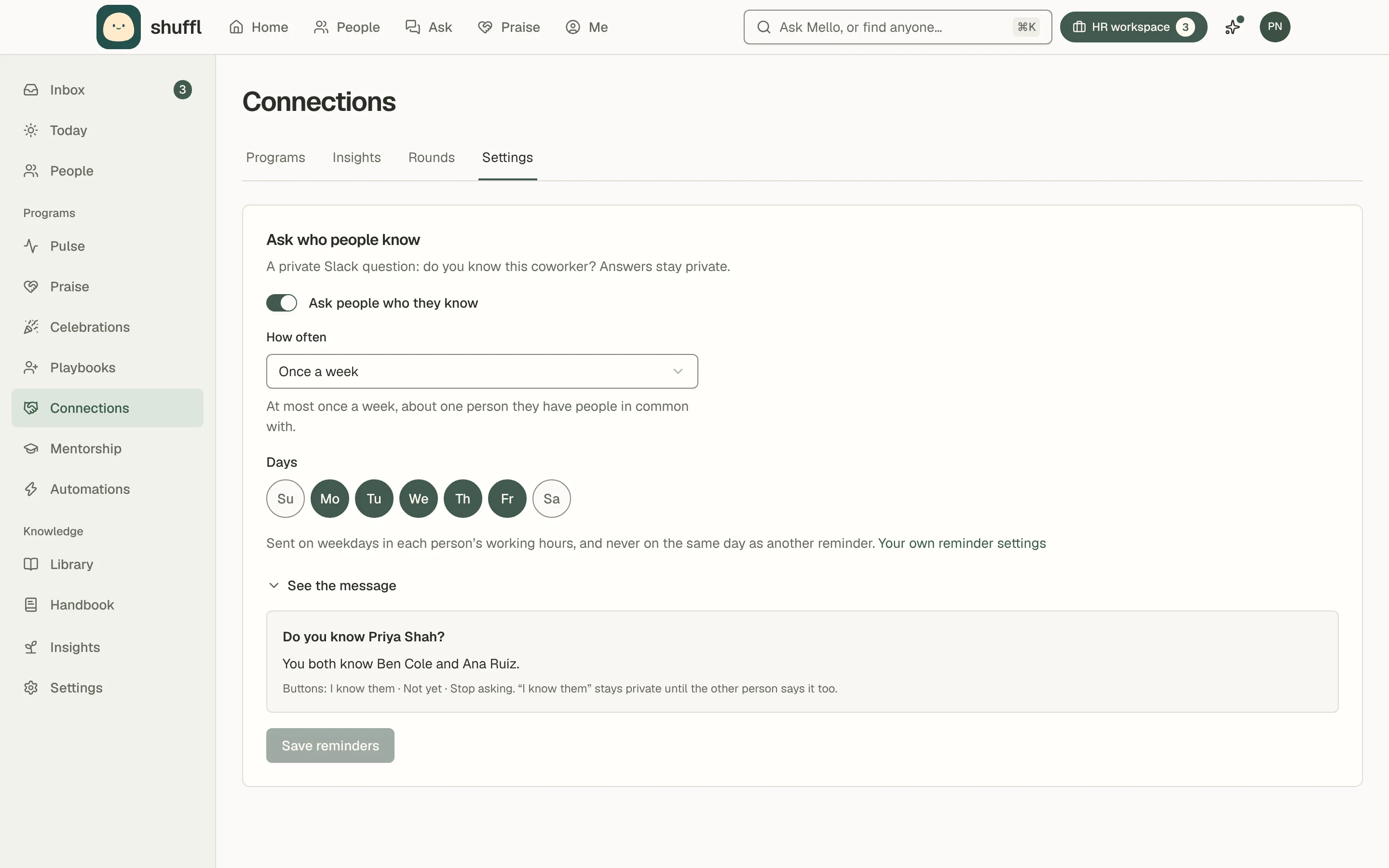The width and height of the screenshot is (1389, 868).
Task: Open the Pulse program
Action: click(108, 246)
